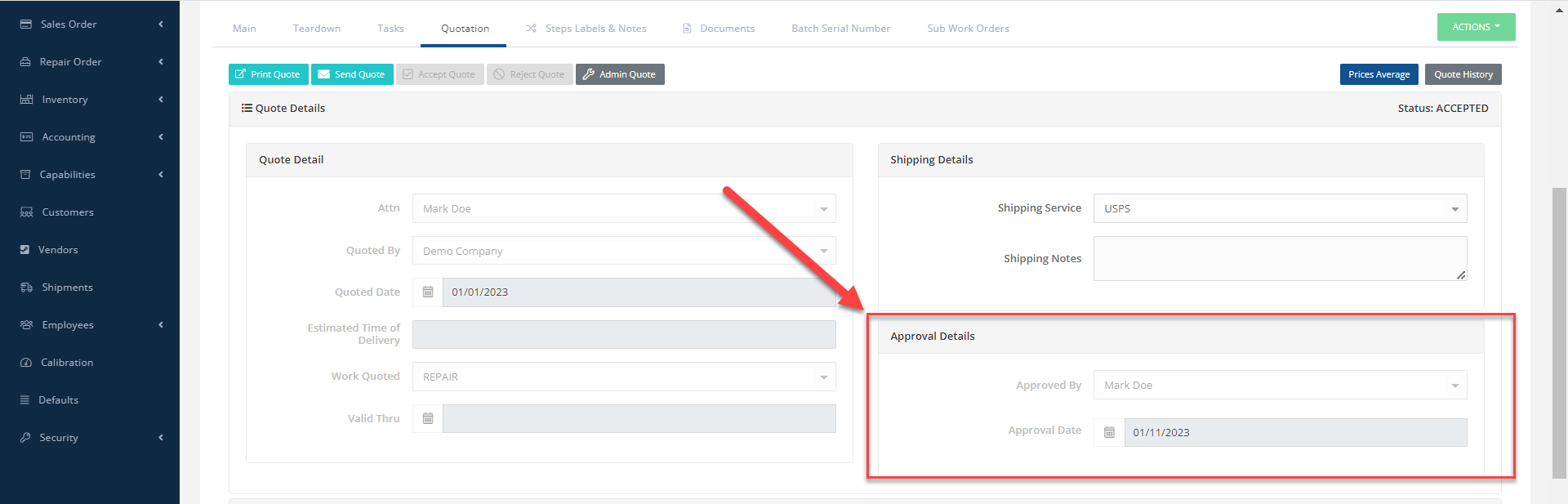Click the Print Quote button
Screen dimensions: 1568x504
point(268,74)
